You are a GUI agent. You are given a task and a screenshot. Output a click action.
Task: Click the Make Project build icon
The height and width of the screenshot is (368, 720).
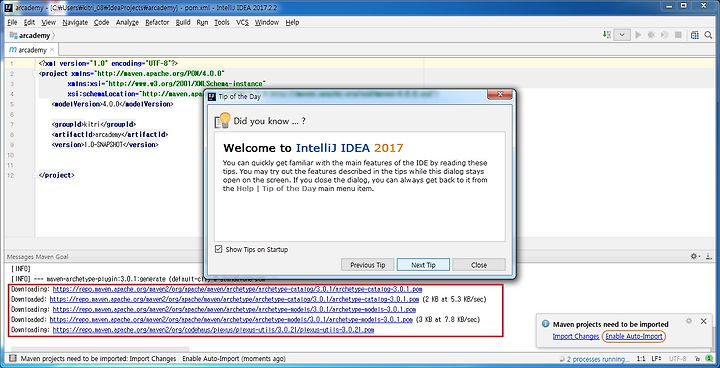pyautogui.click(x=607, y=35)
